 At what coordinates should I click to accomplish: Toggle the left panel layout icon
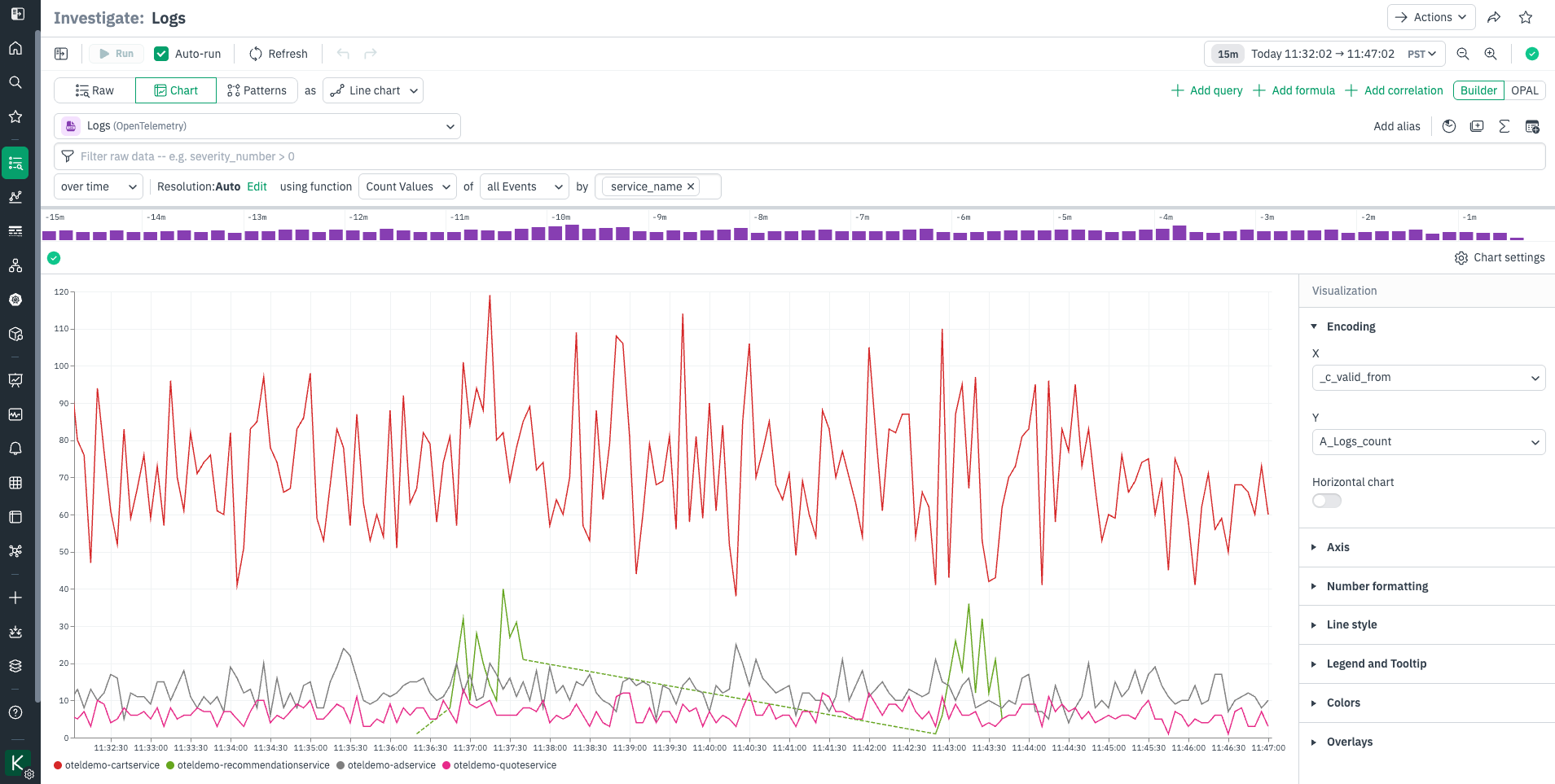(x=61, y=54)
